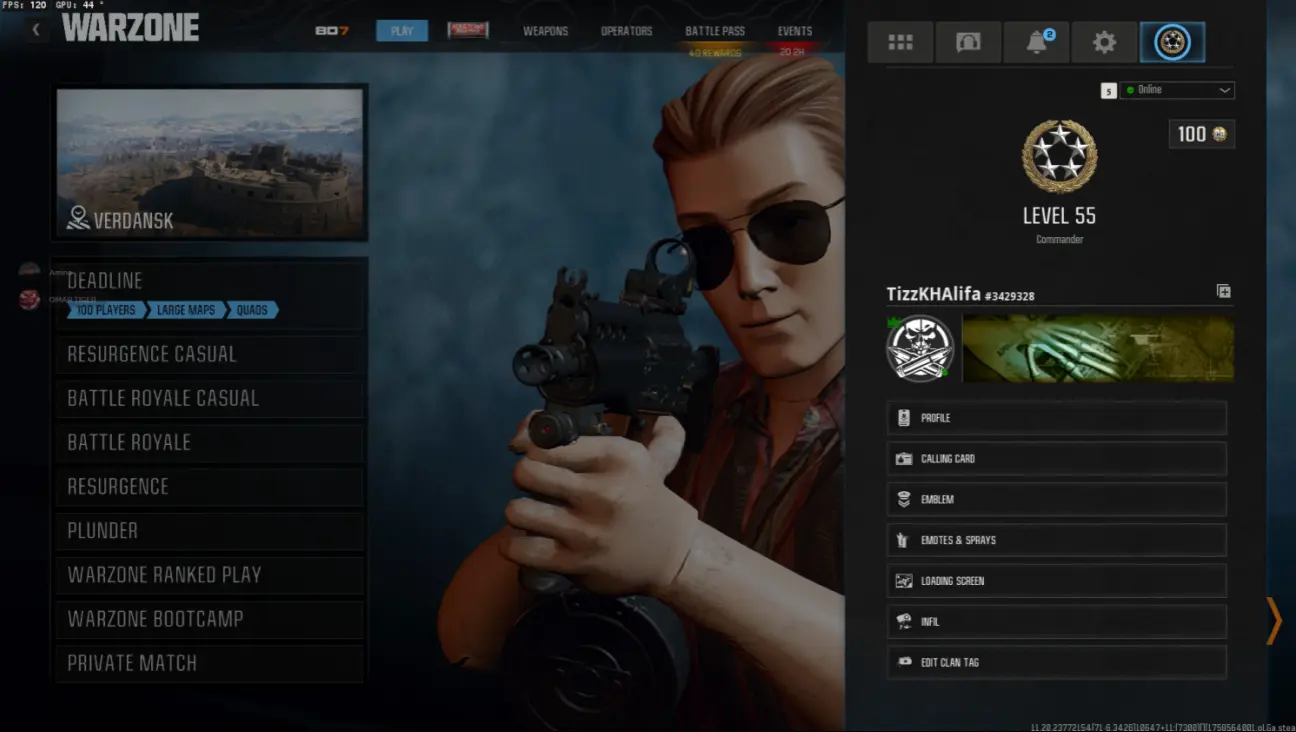Click the Verdansk map thumbnail
The width and height of the screenshot is (1296, 732).
click(210, 162)
